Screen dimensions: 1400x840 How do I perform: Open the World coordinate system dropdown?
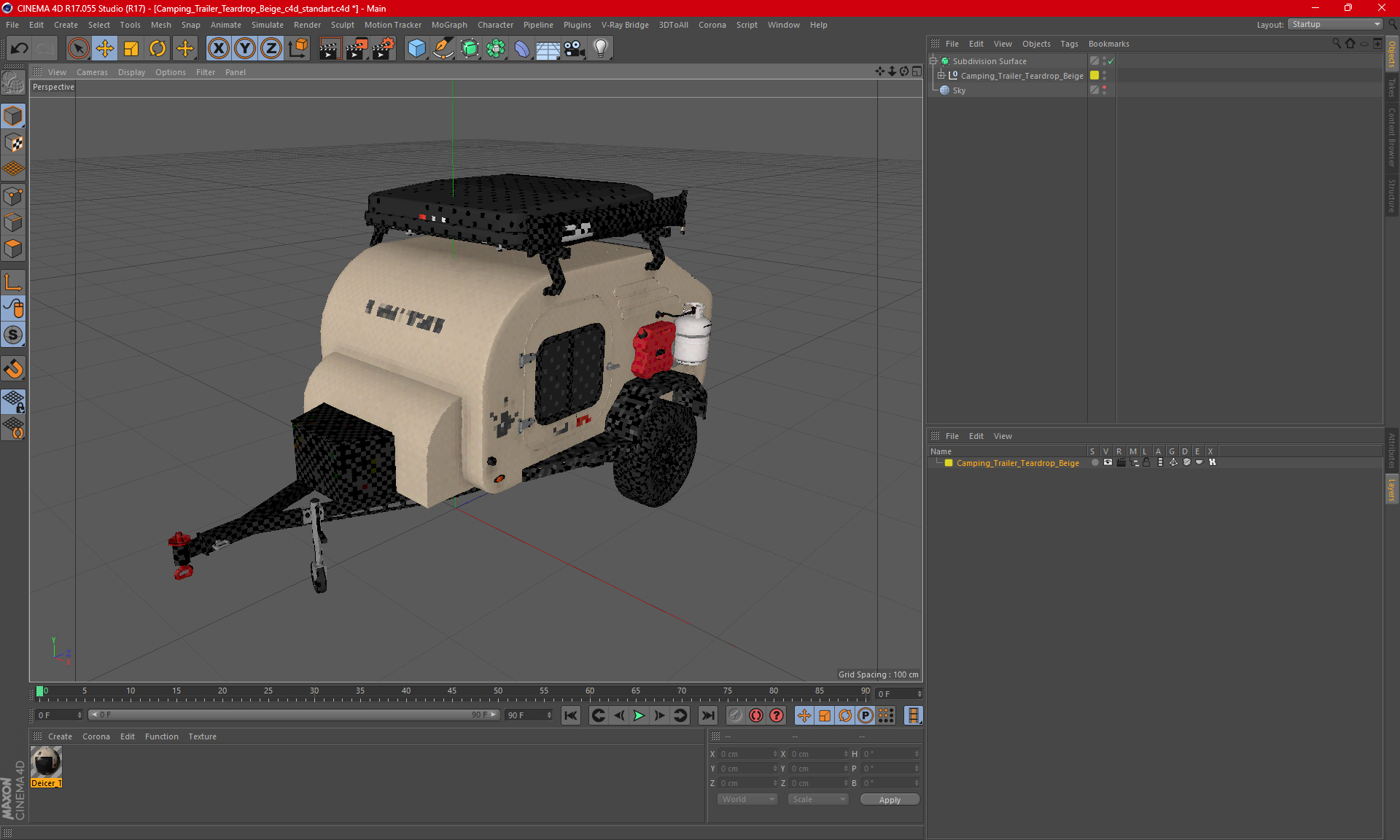[747, 799]
